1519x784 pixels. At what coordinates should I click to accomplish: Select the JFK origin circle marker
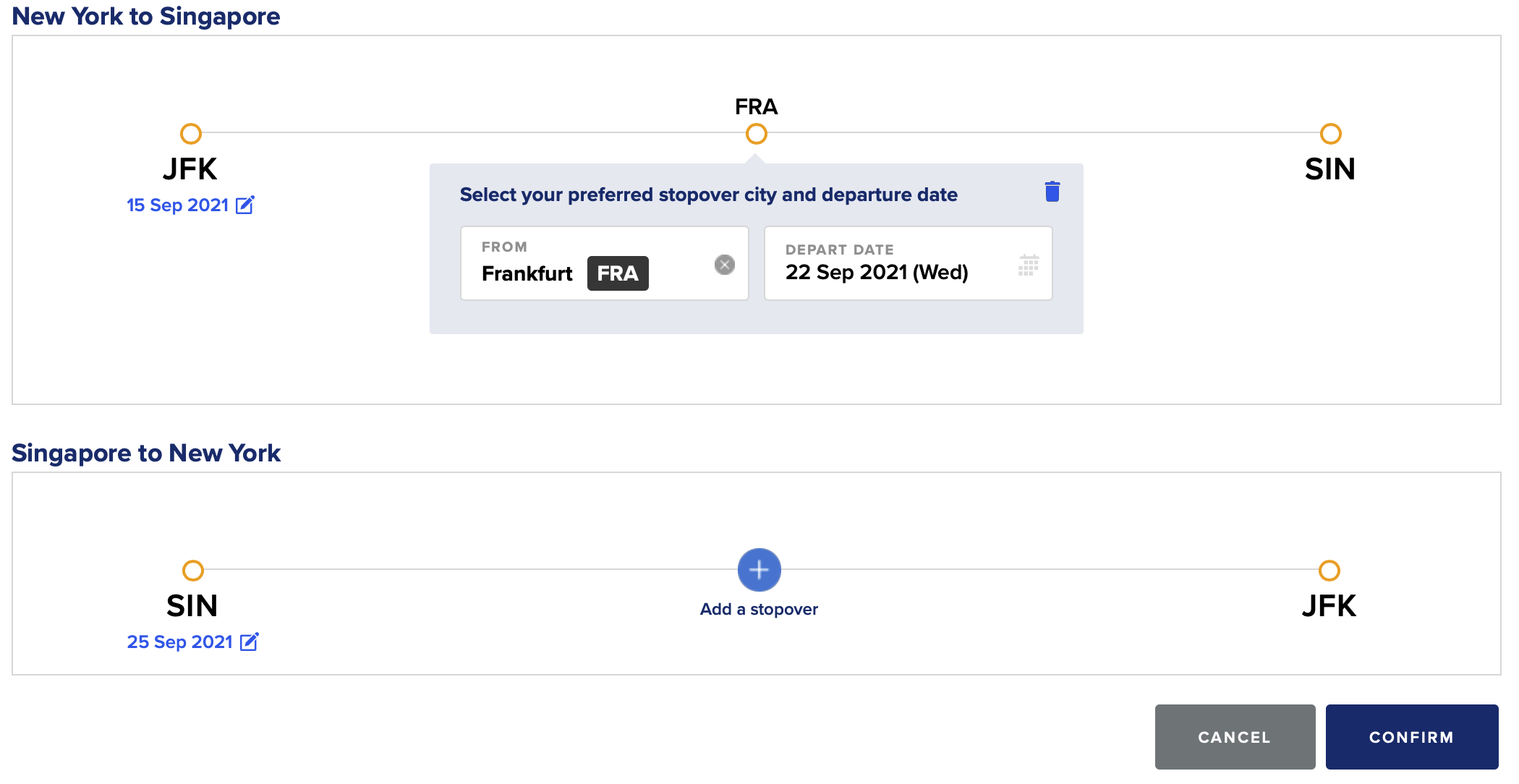(191, 134)
